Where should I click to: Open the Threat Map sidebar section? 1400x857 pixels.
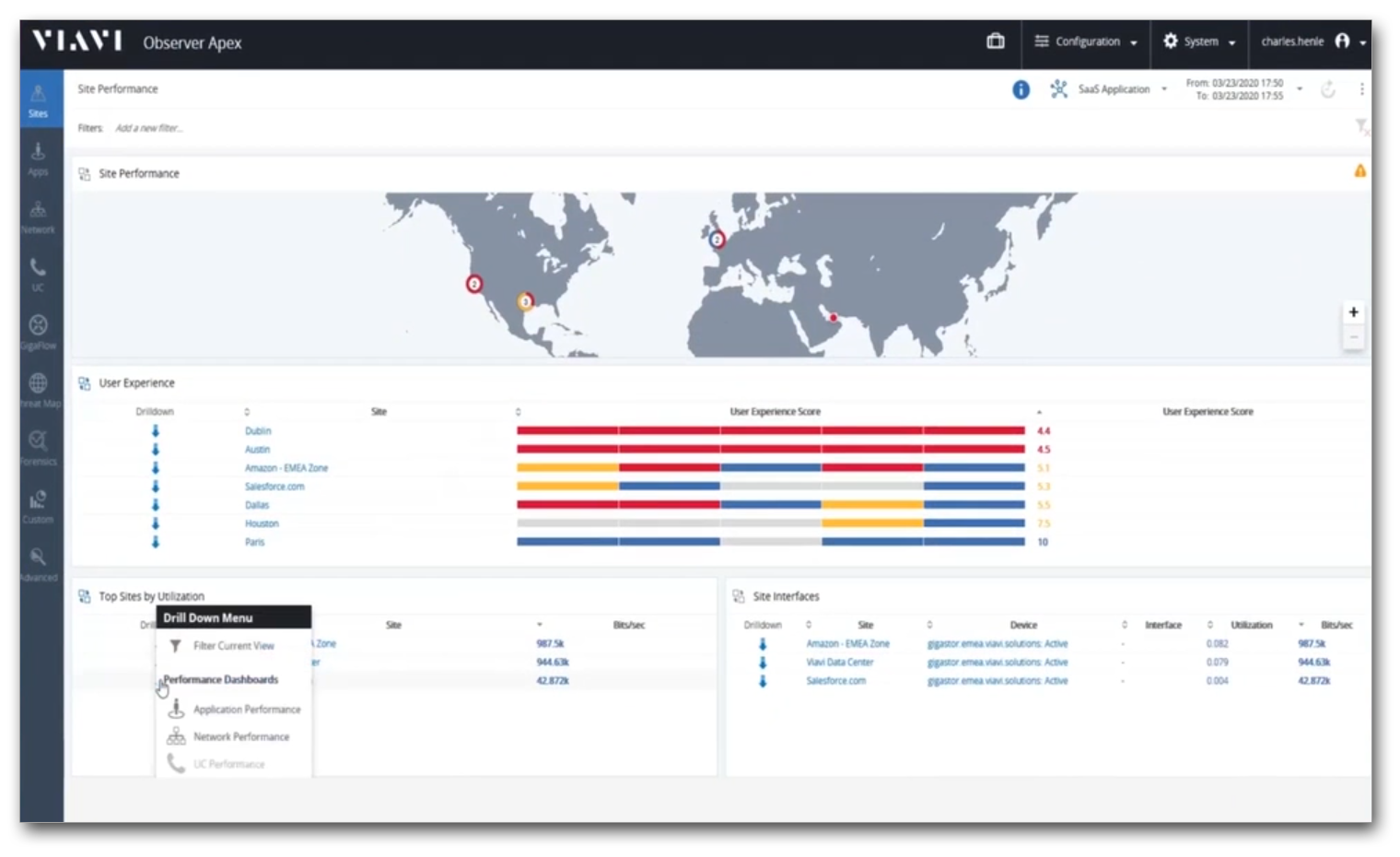pos(38,391)
